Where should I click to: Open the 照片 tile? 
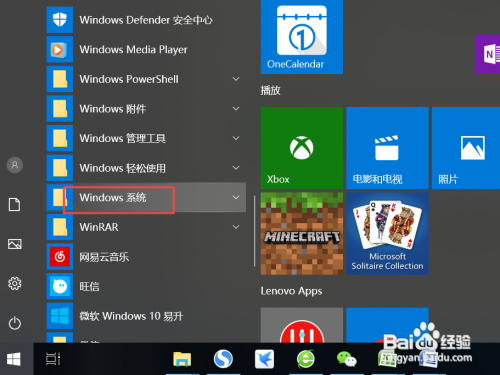tap(466, 148)
